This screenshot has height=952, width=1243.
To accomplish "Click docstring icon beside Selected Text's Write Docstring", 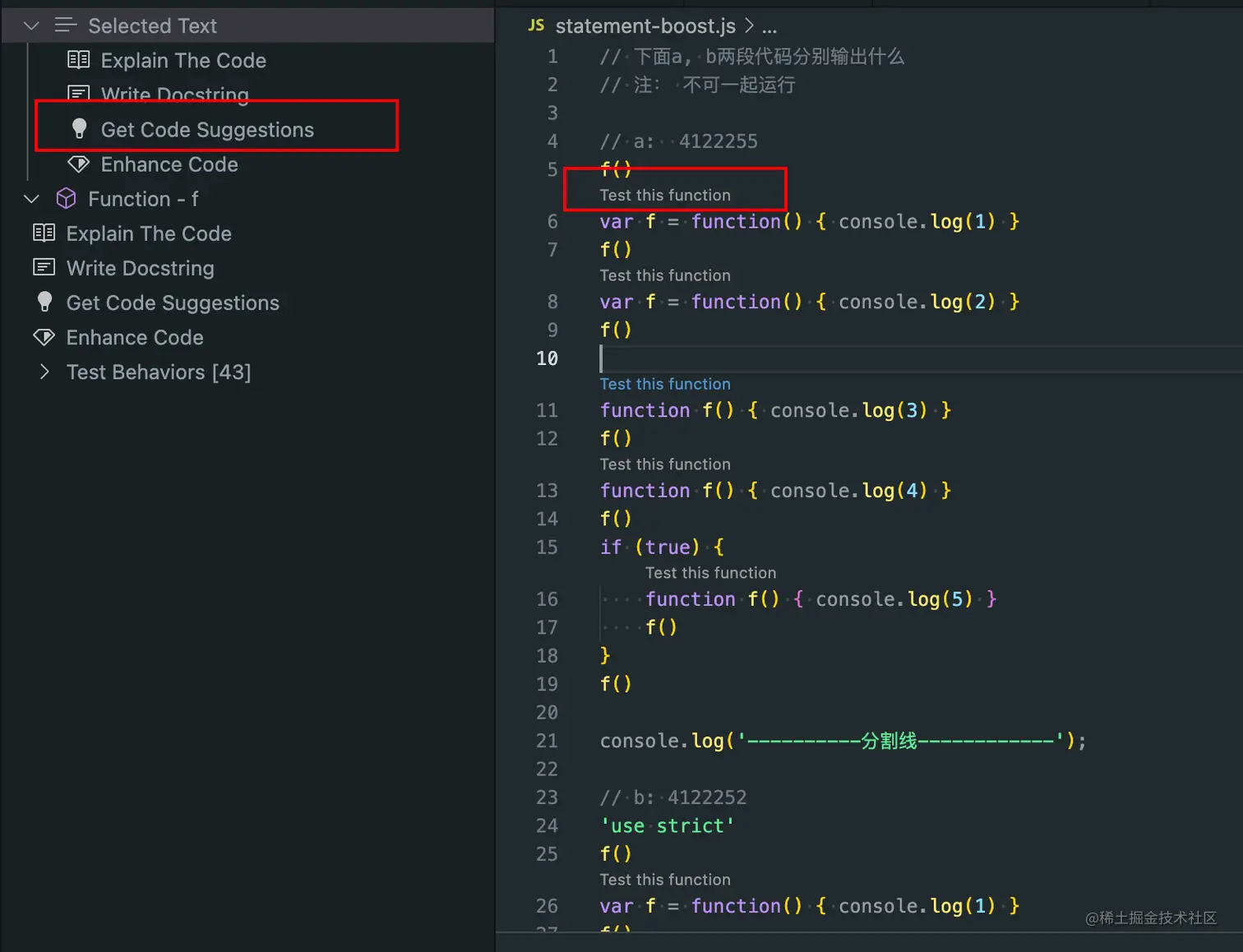I will (x=79, y=94).
